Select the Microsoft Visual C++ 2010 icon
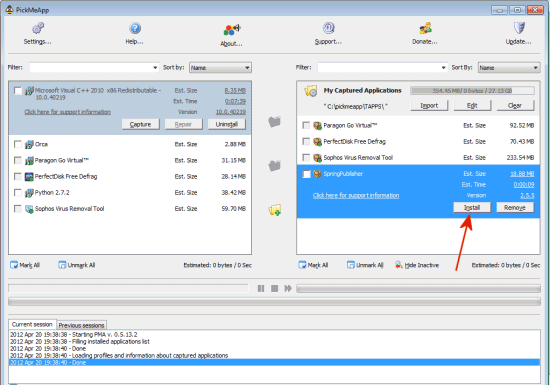 click(x=29, y=91)
